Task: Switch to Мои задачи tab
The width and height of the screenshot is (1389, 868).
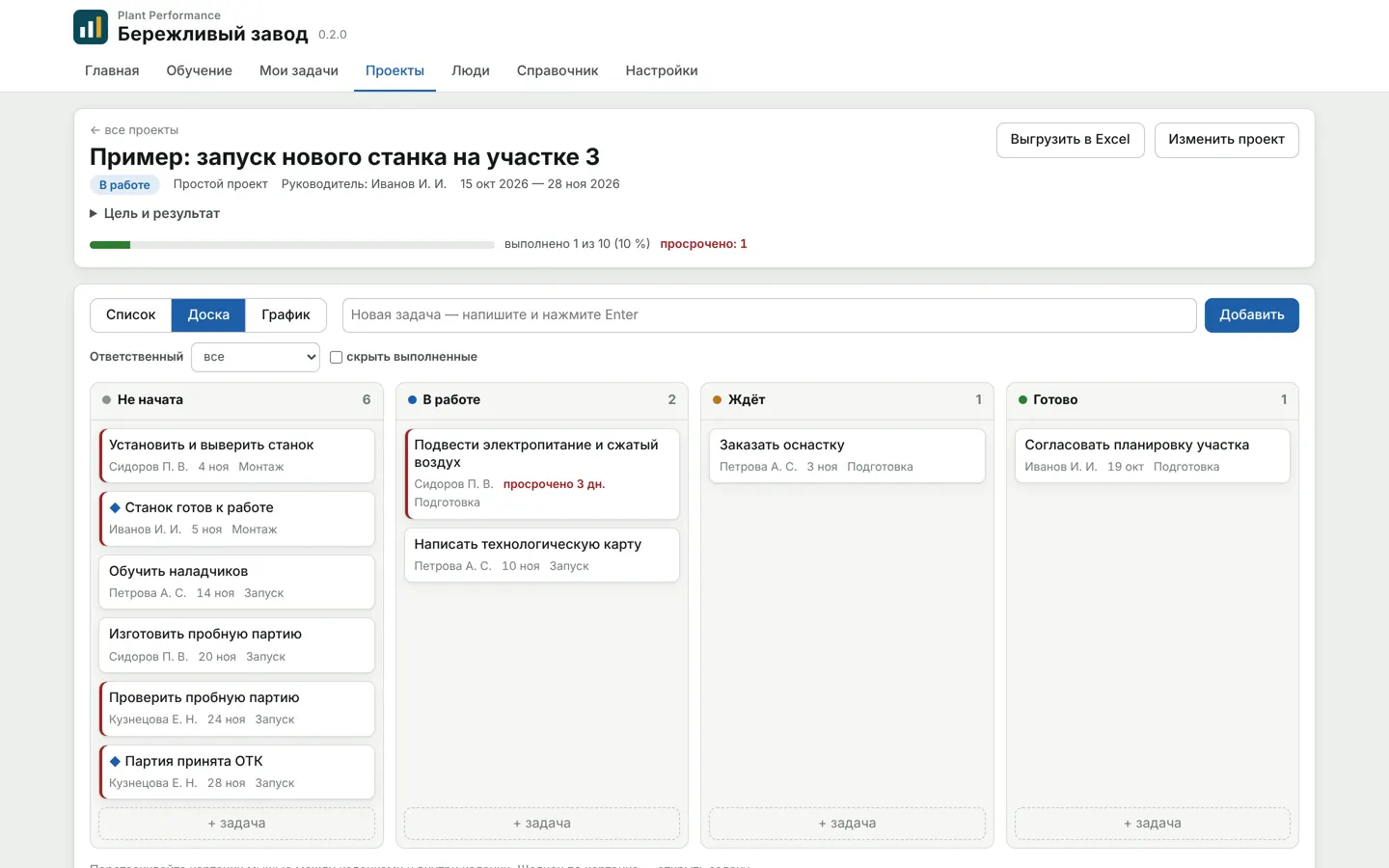Action: tap(299, 70)
